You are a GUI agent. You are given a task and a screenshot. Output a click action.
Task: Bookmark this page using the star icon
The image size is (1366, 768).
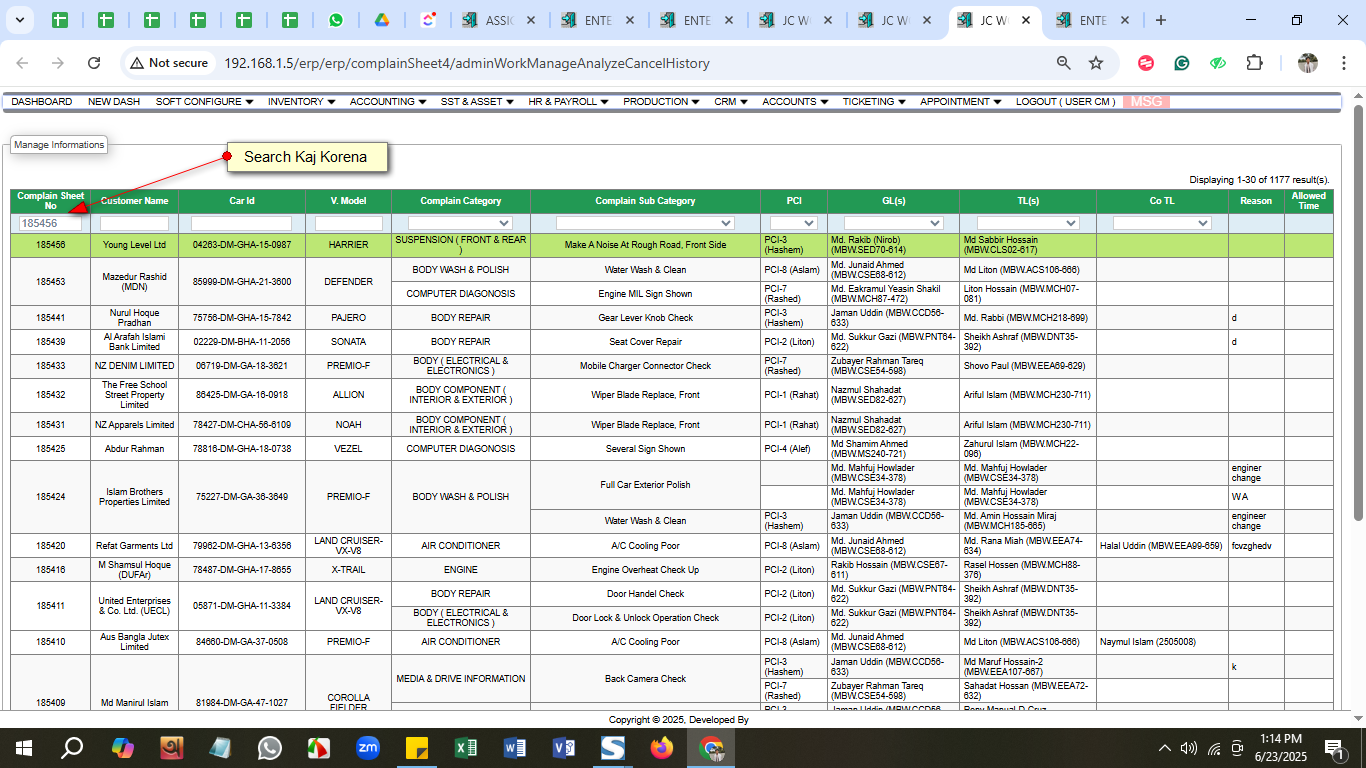click(x=1096, y=63)
